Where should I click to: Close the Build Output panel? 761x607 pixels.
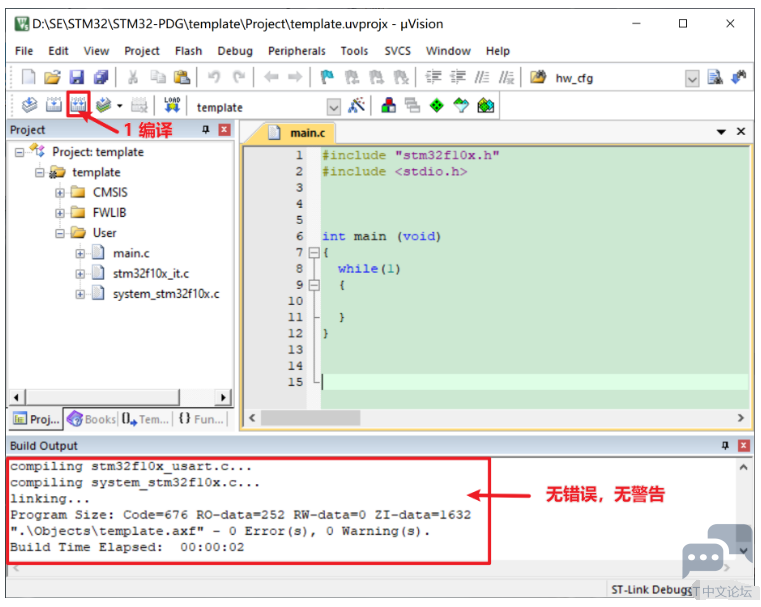click(x=744, y=445)
